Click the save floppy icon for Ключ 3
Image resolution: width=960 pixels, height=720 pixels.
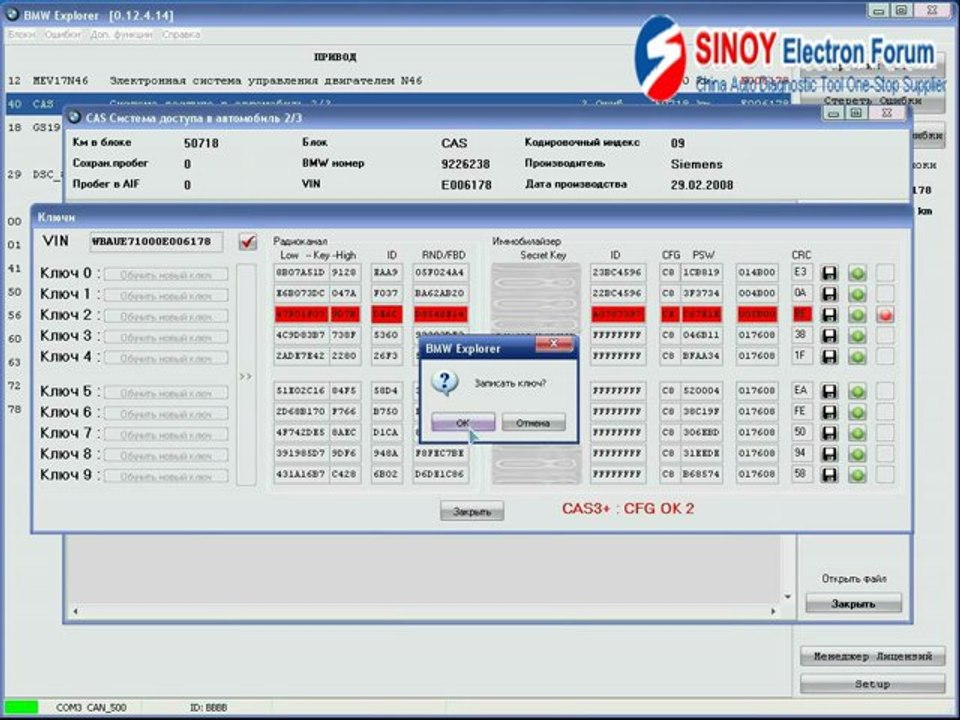click(829, 336)
